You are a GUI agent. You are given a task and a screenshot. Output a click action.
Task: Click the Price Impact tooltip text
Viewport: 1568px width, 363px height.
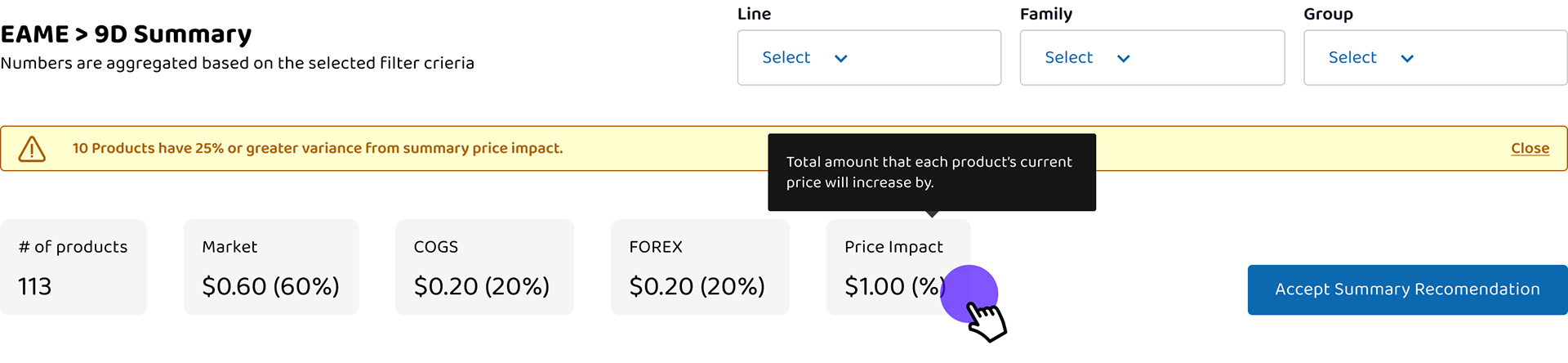pyautogui.click(x=929, y=172)
